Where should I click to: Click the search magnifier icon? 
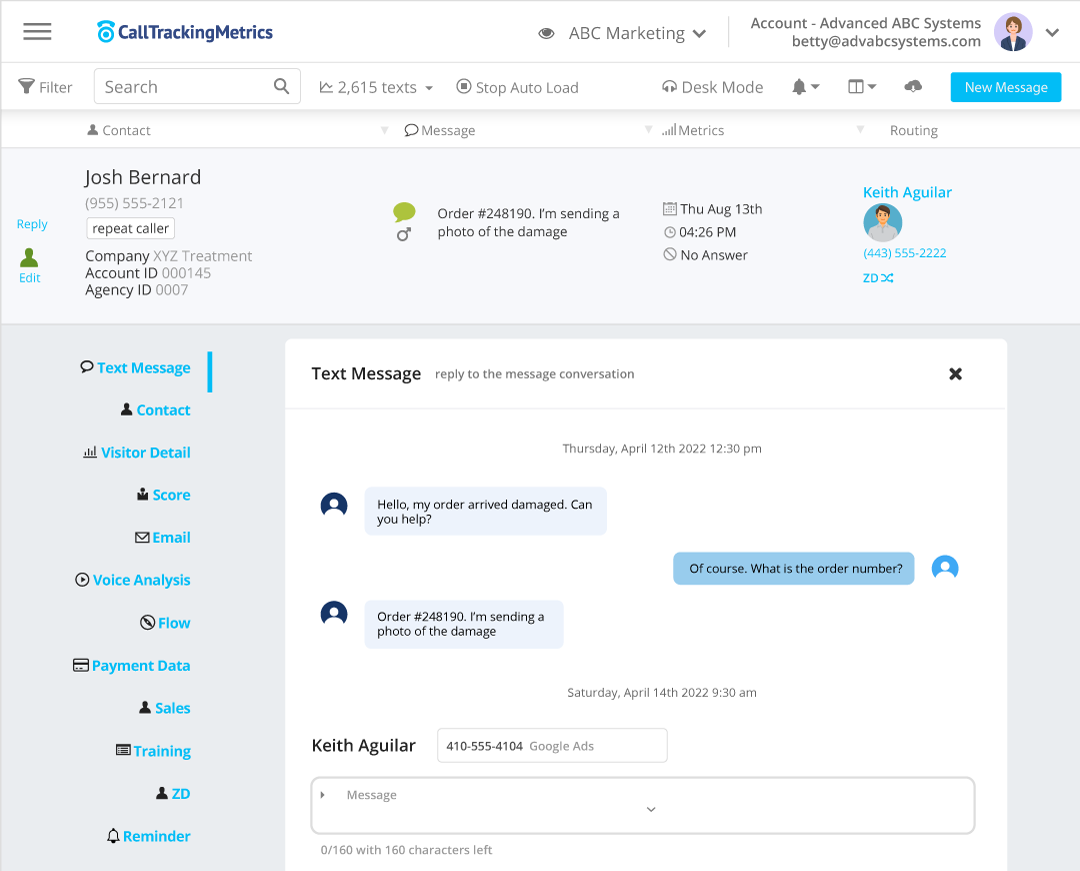click(x=281, y=87)
